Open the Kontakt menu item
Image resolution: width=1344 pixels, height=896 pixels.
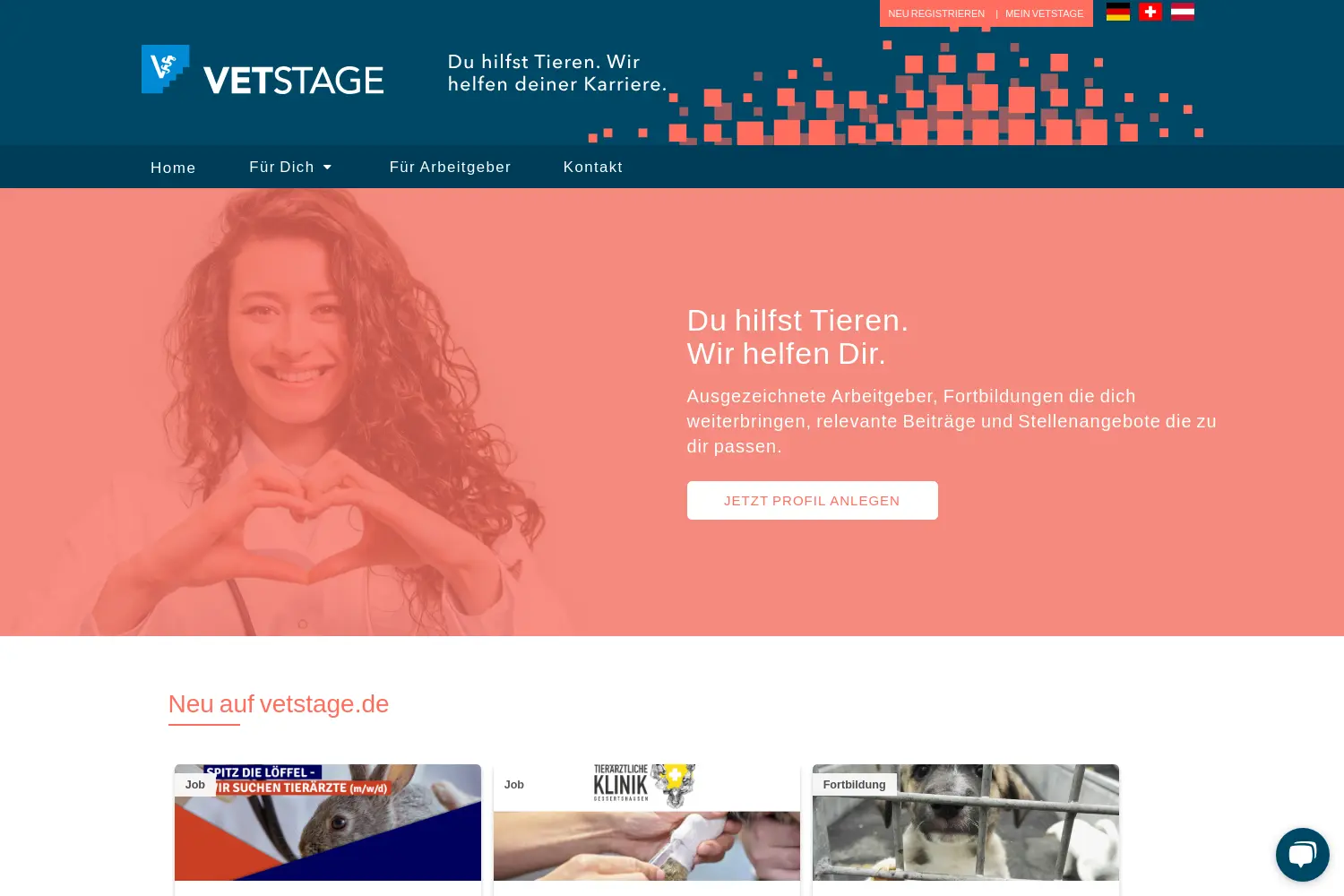592,167
